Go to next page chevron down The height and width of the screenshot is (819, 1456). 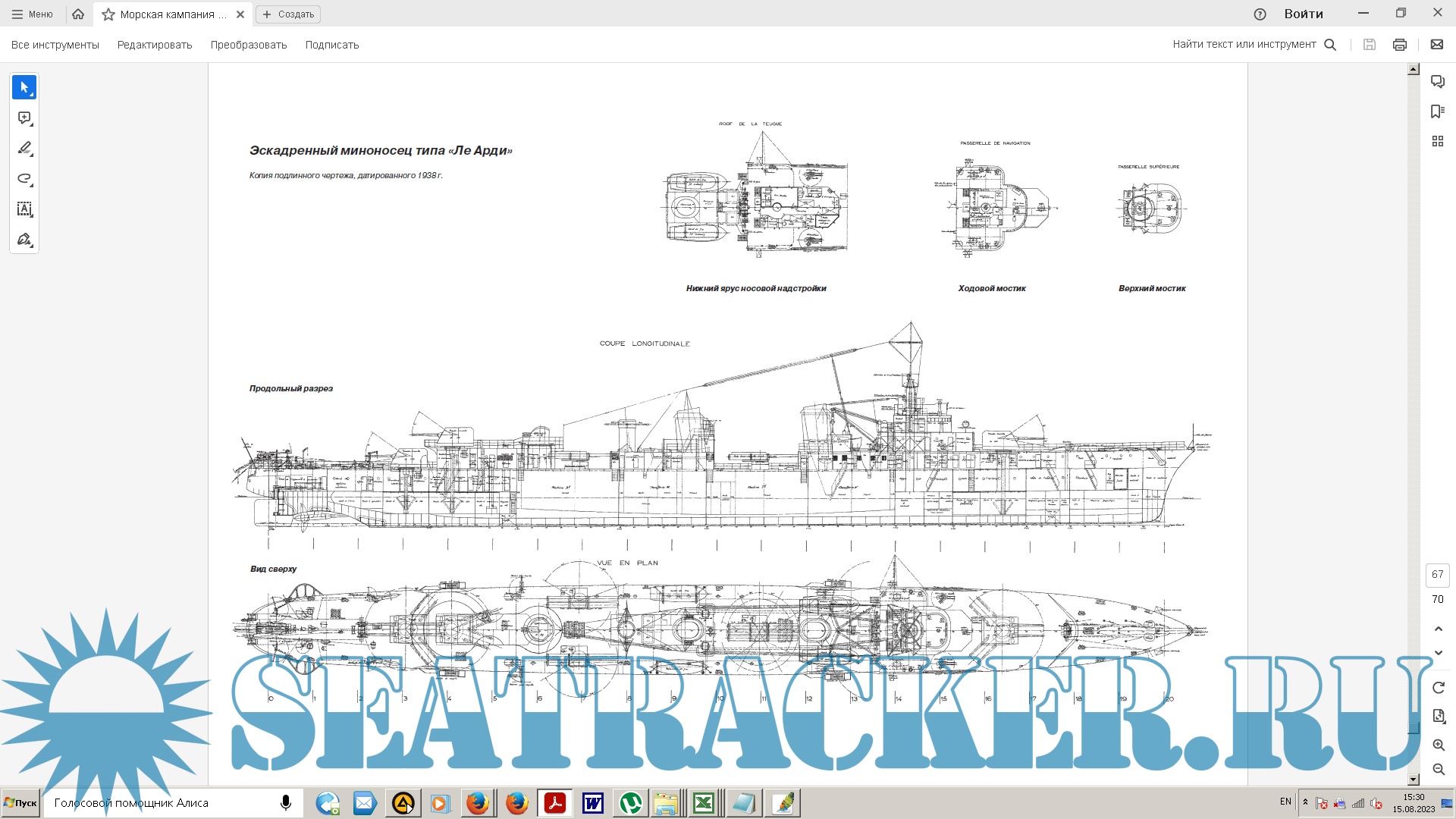[x=1438, y=652]
